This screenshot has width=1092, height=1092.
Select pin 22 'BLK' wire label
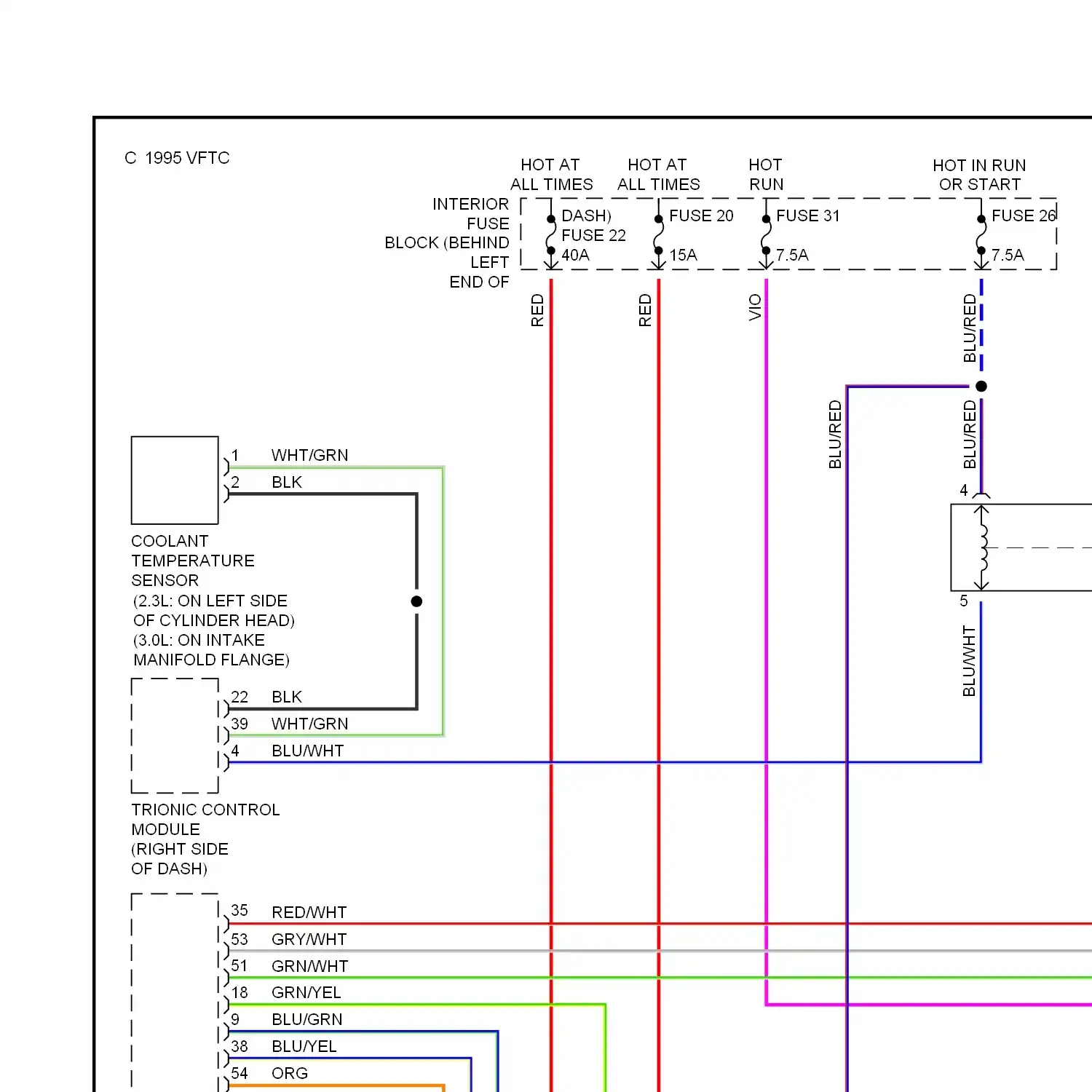coord(287,697)
